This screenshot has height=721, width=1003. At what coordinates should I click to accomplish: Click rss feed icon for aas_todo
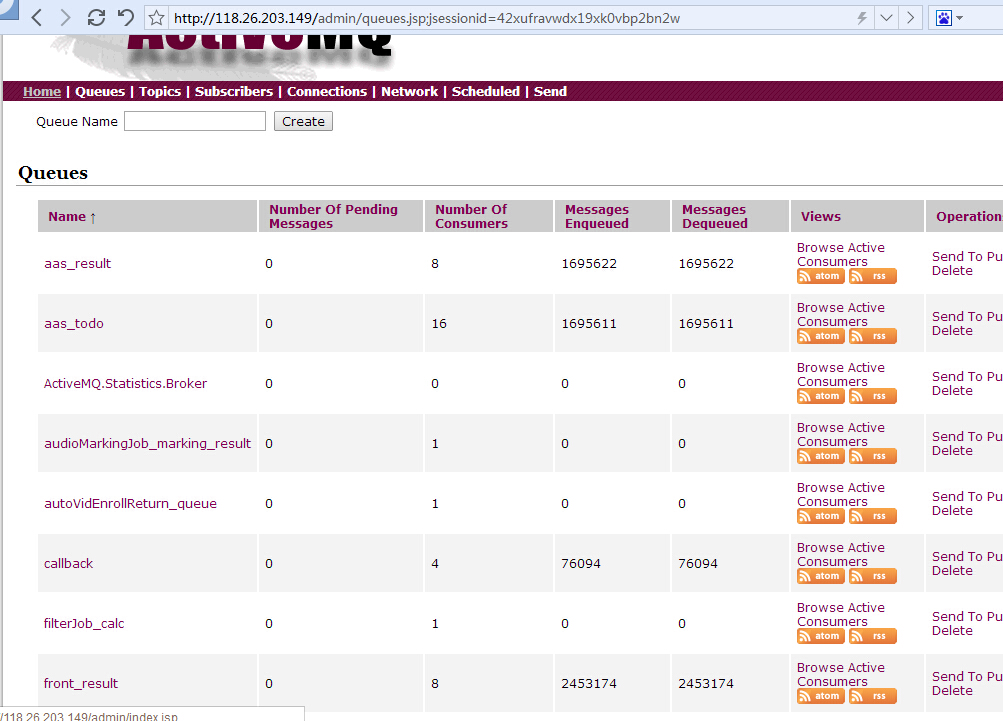(873, 336)
